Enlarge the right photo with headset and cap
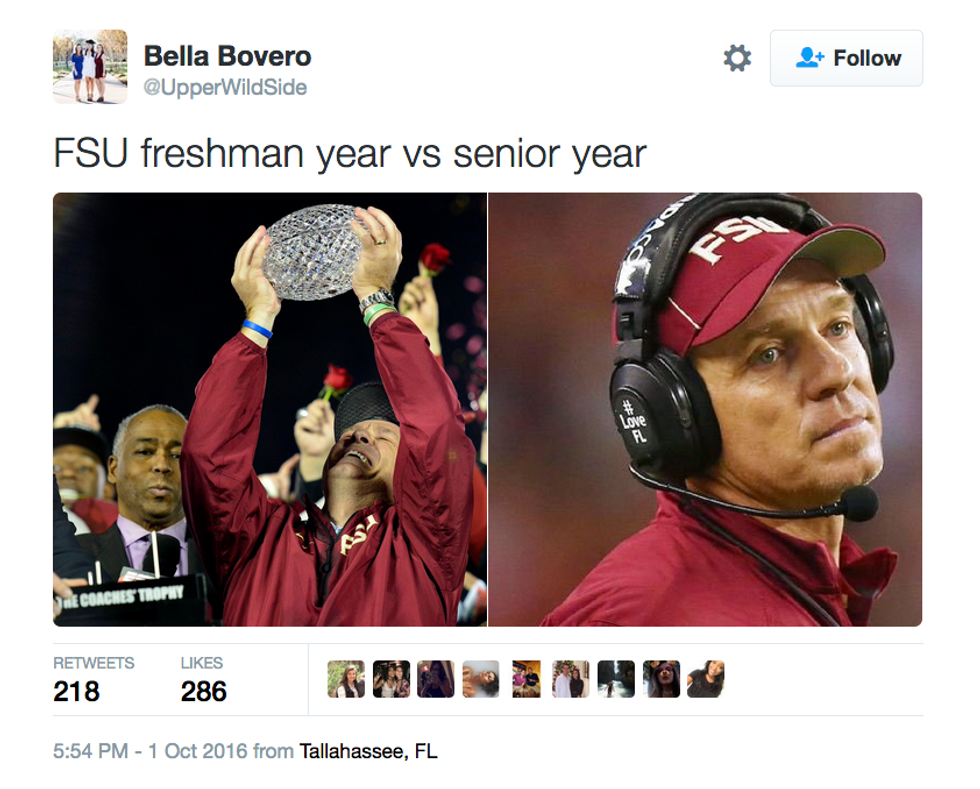The image size is (980, 789). pos(705,409)
